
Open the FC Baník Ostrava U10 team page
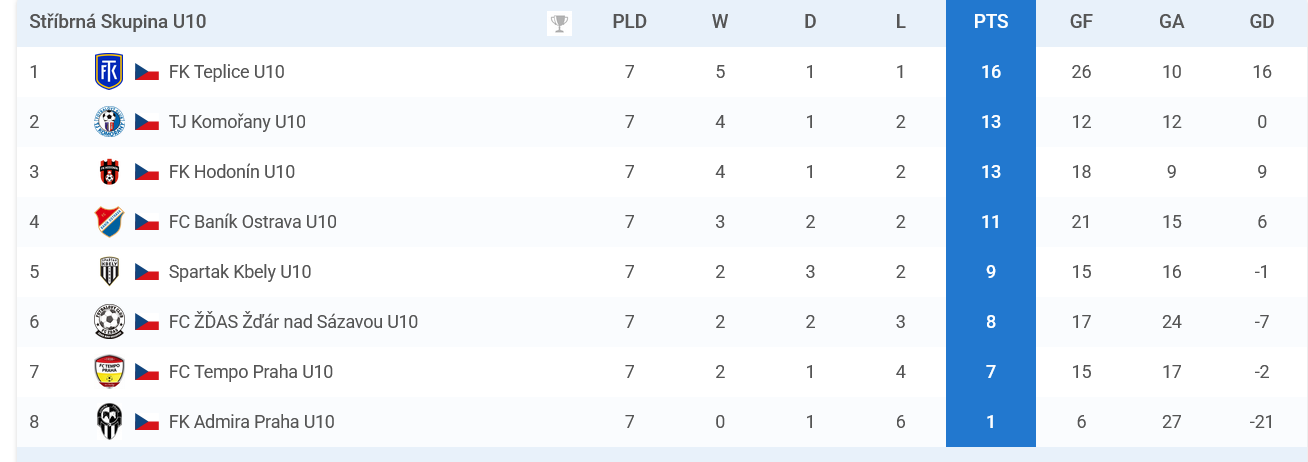point(253,222)
